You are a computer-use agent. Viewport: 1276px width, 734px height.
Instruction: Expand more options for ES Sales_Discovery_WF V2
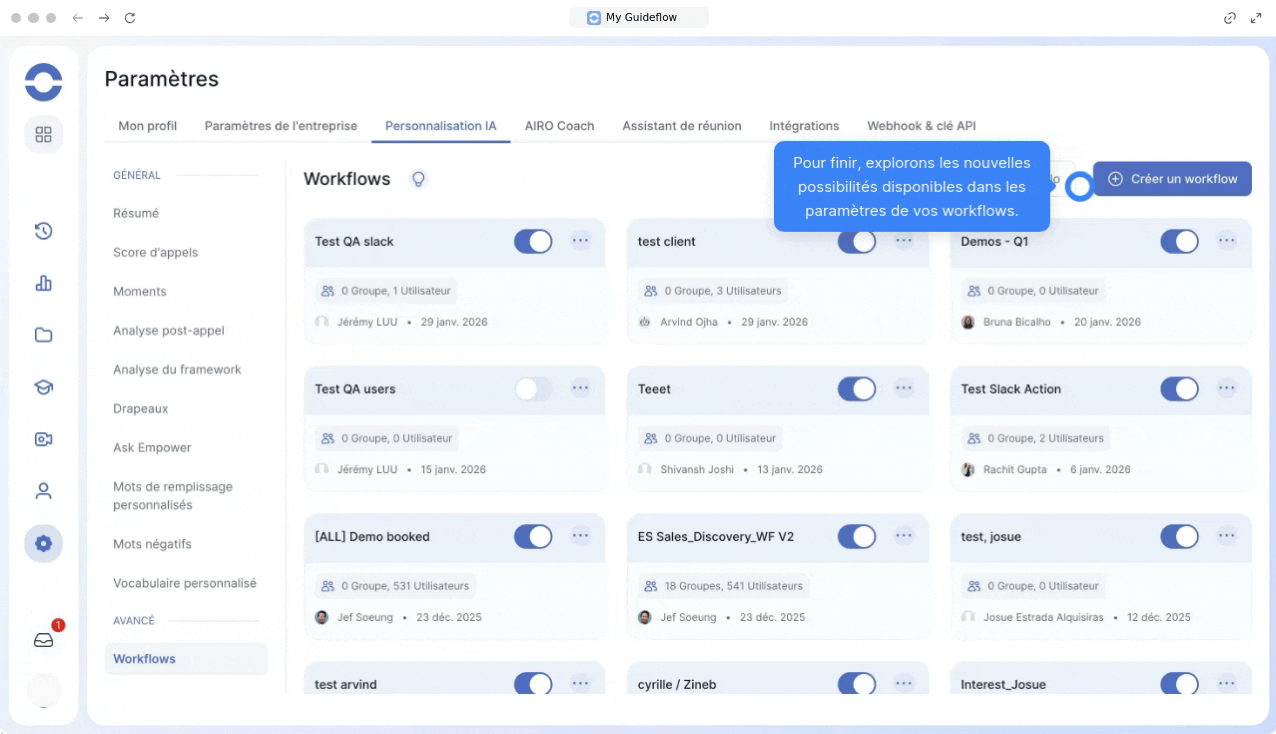[904, 536]
